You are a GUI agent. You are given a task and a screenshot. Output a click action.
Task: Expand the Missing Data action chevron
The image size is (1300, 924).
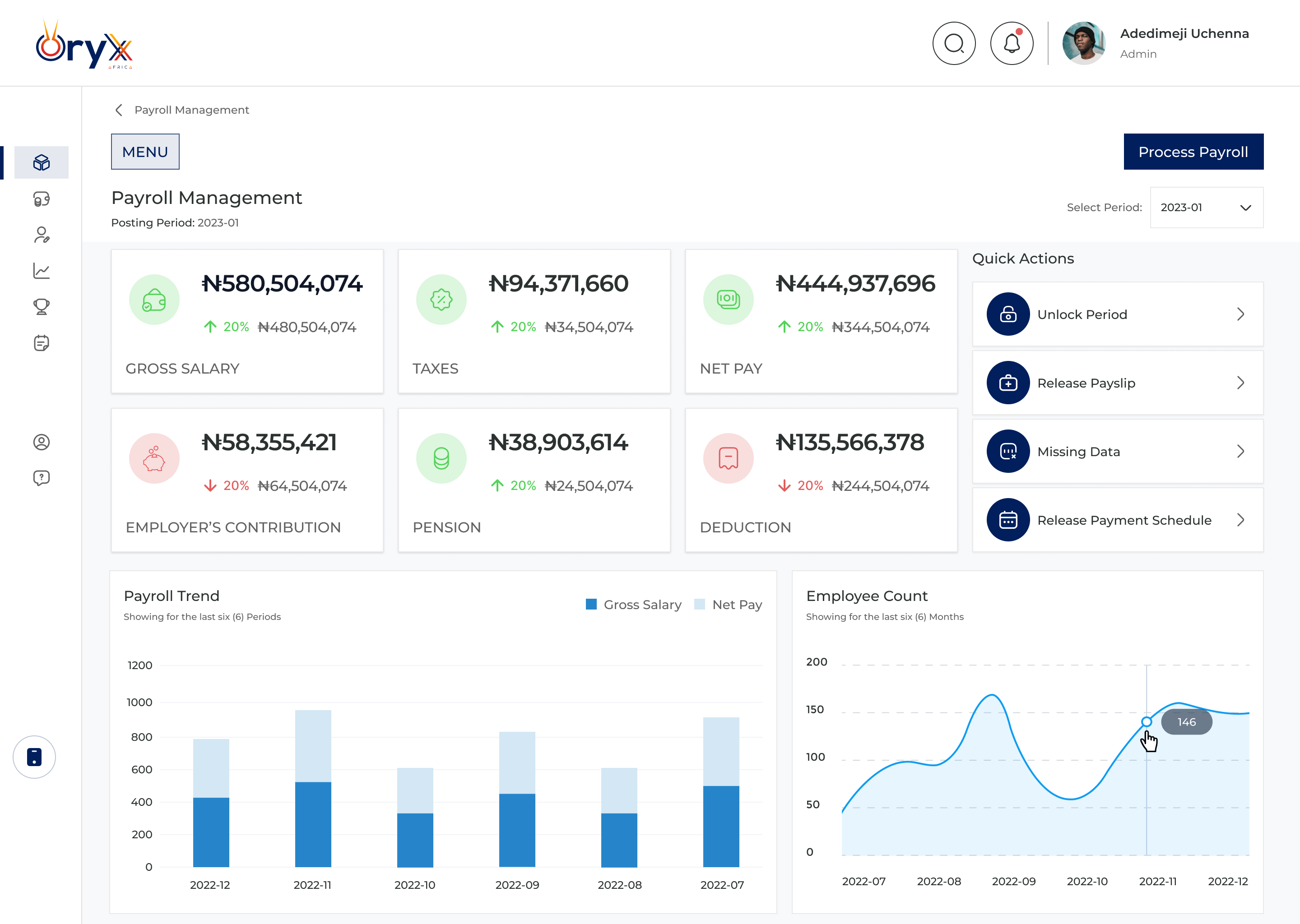click(1240, 451)
